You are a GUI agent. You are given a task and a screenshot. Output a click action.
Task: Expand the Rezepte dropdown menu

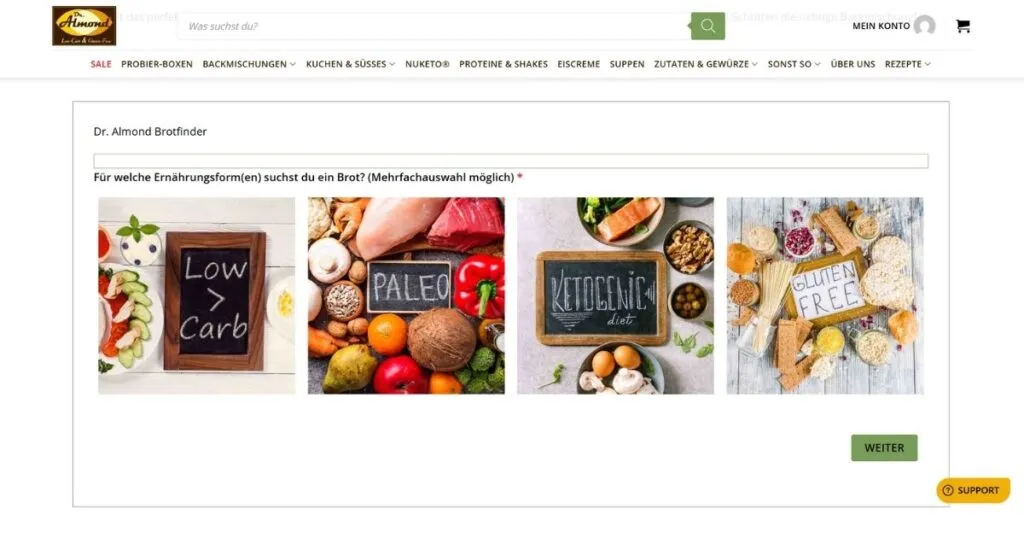pos(907,64)
